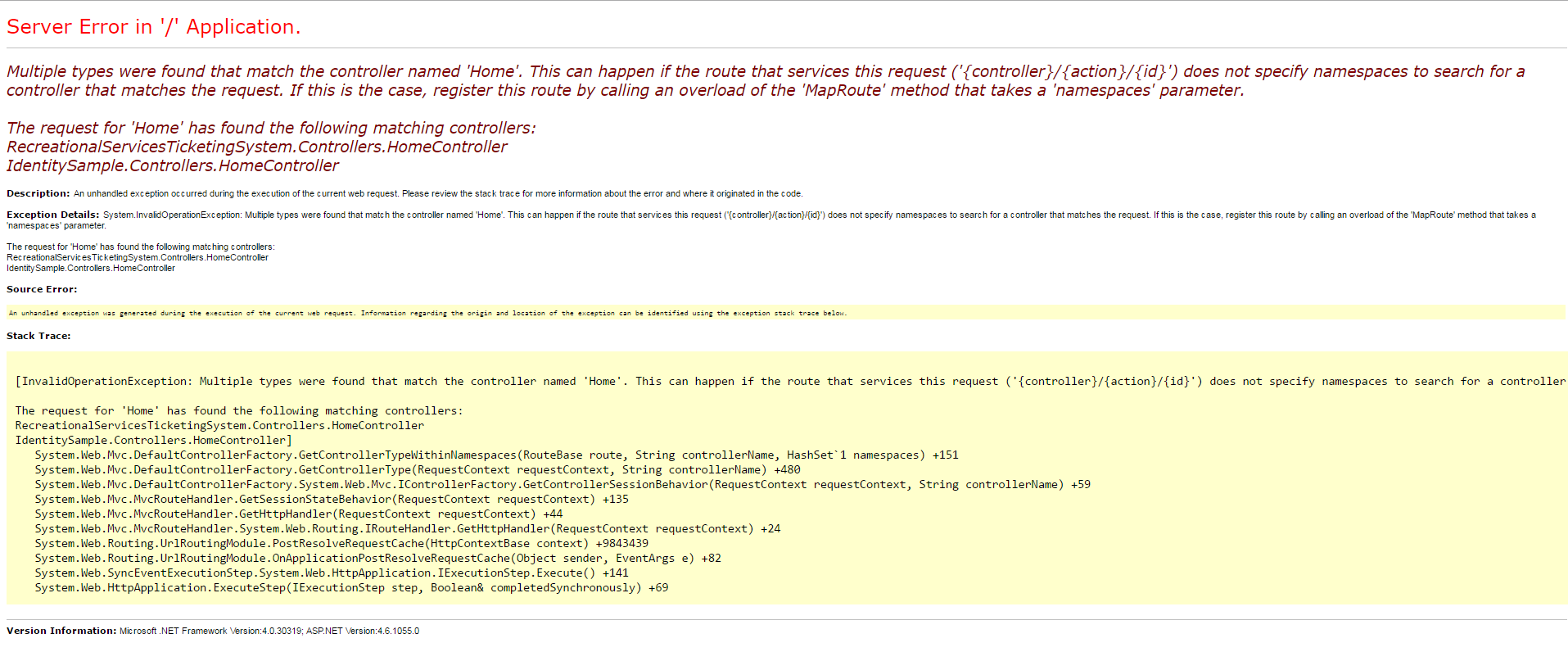Click the 'Source Error:' label
1568x661 pixels.
(x=42, y=289)
